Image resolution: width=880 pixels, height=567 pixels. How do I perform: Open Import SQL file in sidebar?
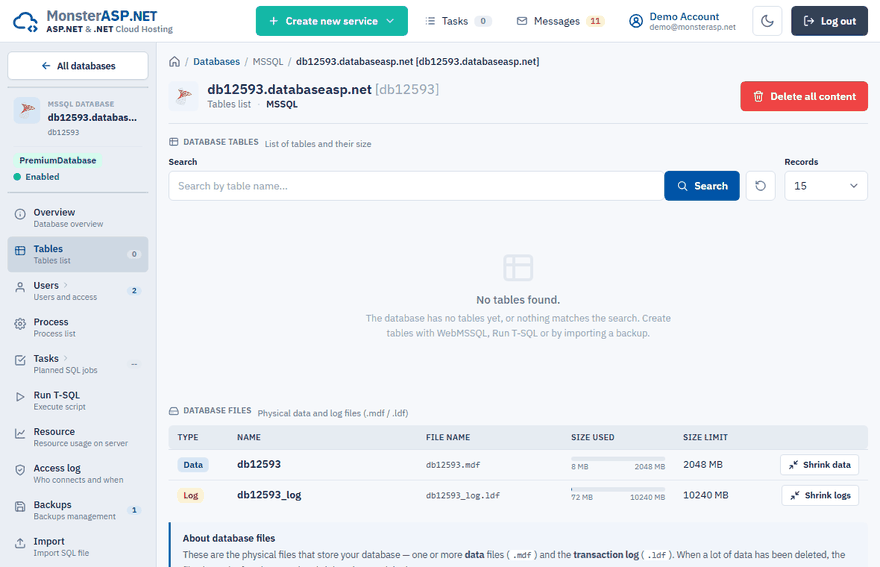pos(78,546)
